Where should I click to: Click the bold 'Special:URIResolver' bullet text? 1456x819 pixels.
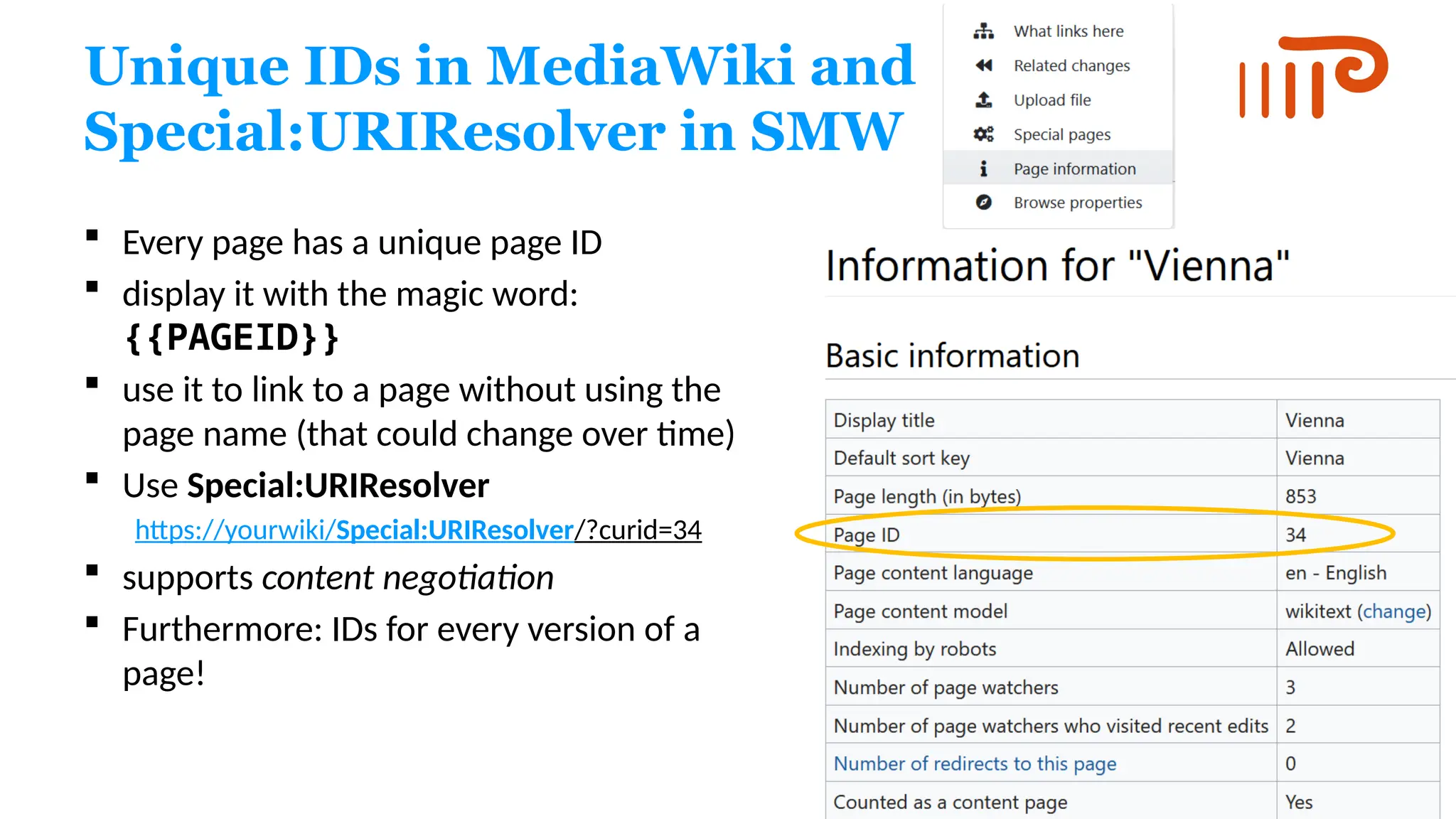point(338,486)
